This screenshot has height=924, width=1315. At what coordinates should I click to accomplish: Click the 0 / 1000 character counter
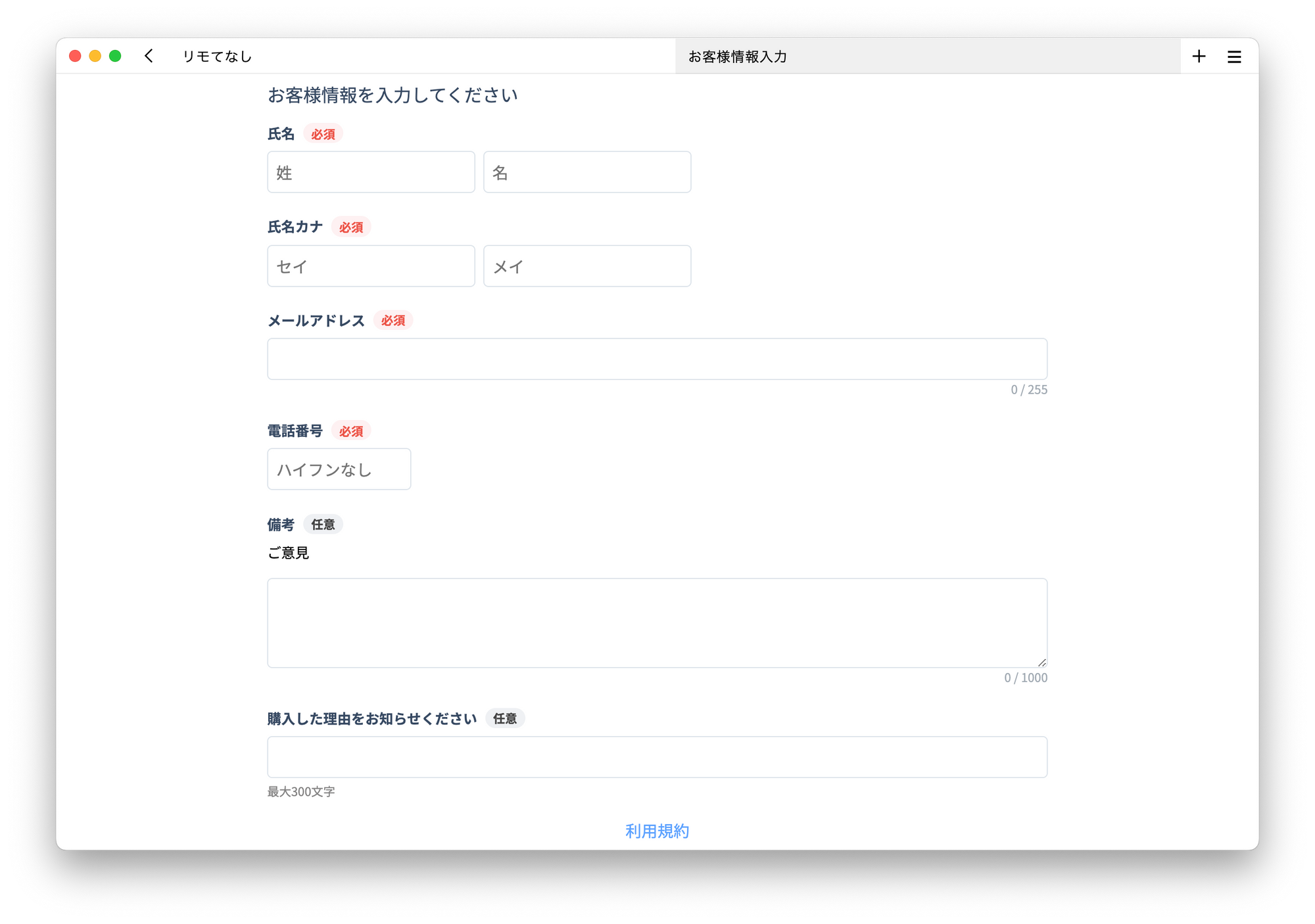coord(1026,678)
